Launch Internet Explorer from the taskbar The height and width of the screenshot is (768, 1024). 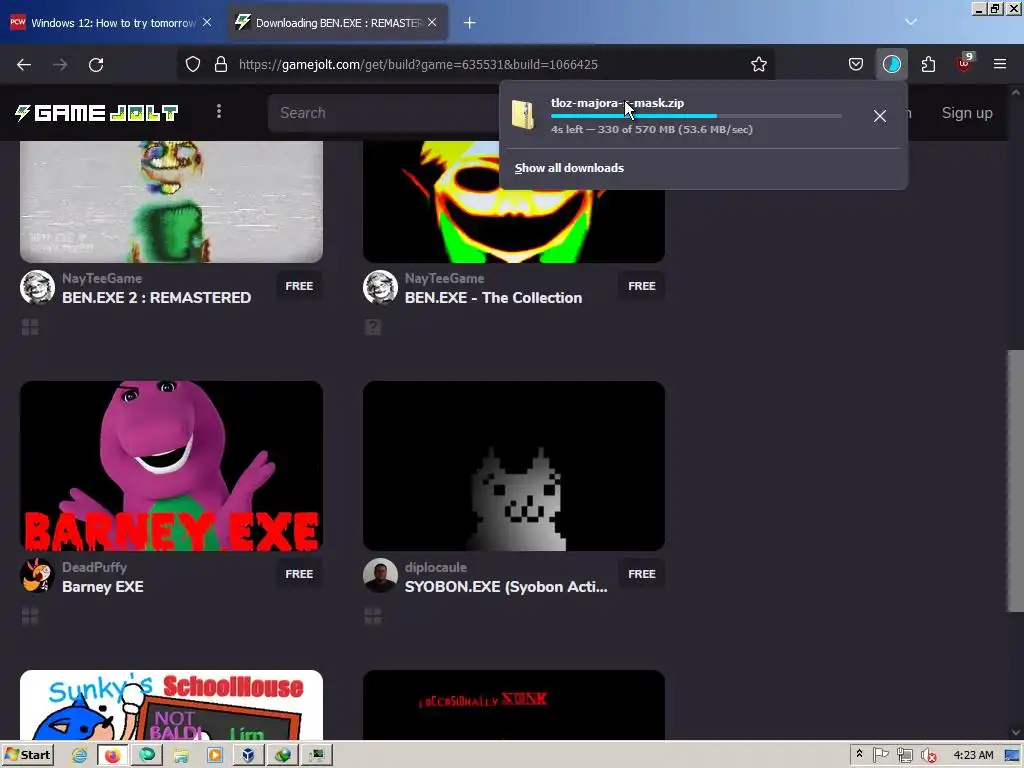point(80,756)
